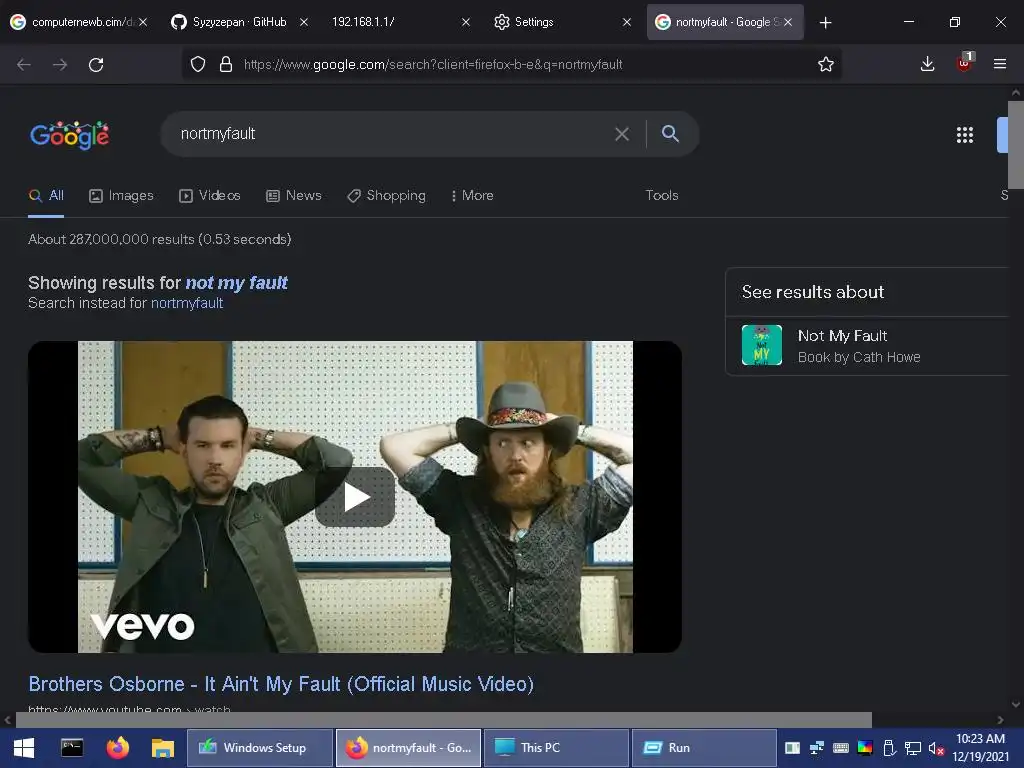Go to Google homepage via logo

click(x=69, y=135)
